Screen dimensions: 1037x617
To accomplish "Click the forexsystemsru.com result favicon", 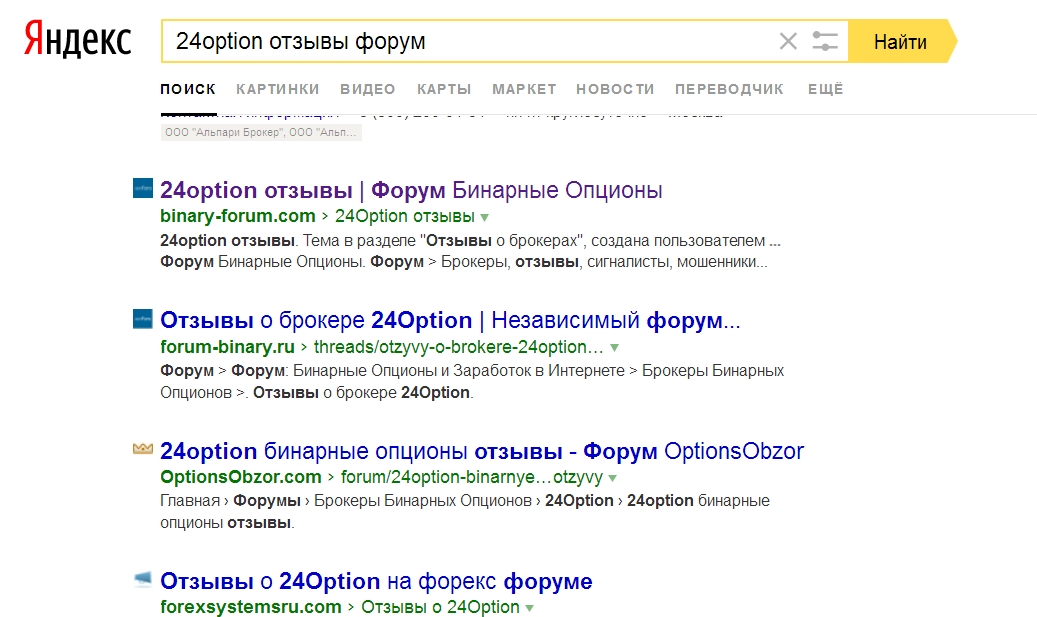I will [143, 580].
